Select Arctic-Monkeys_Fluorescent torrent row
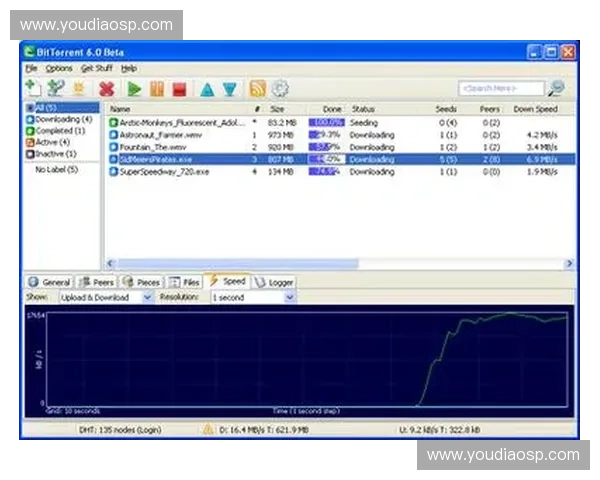Viewport: 600px width, 480px height. [341, 123]
